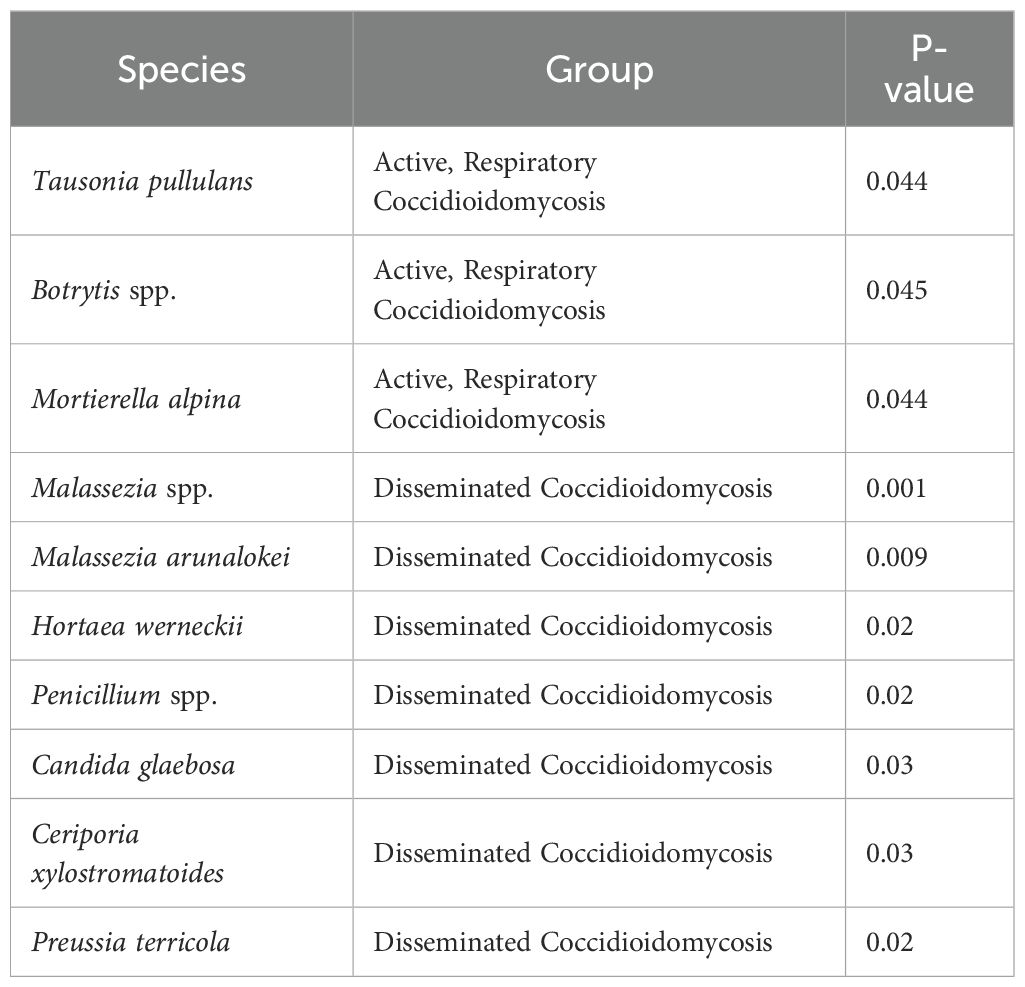Click the Mortierella alpina cell

click(136, 399)
